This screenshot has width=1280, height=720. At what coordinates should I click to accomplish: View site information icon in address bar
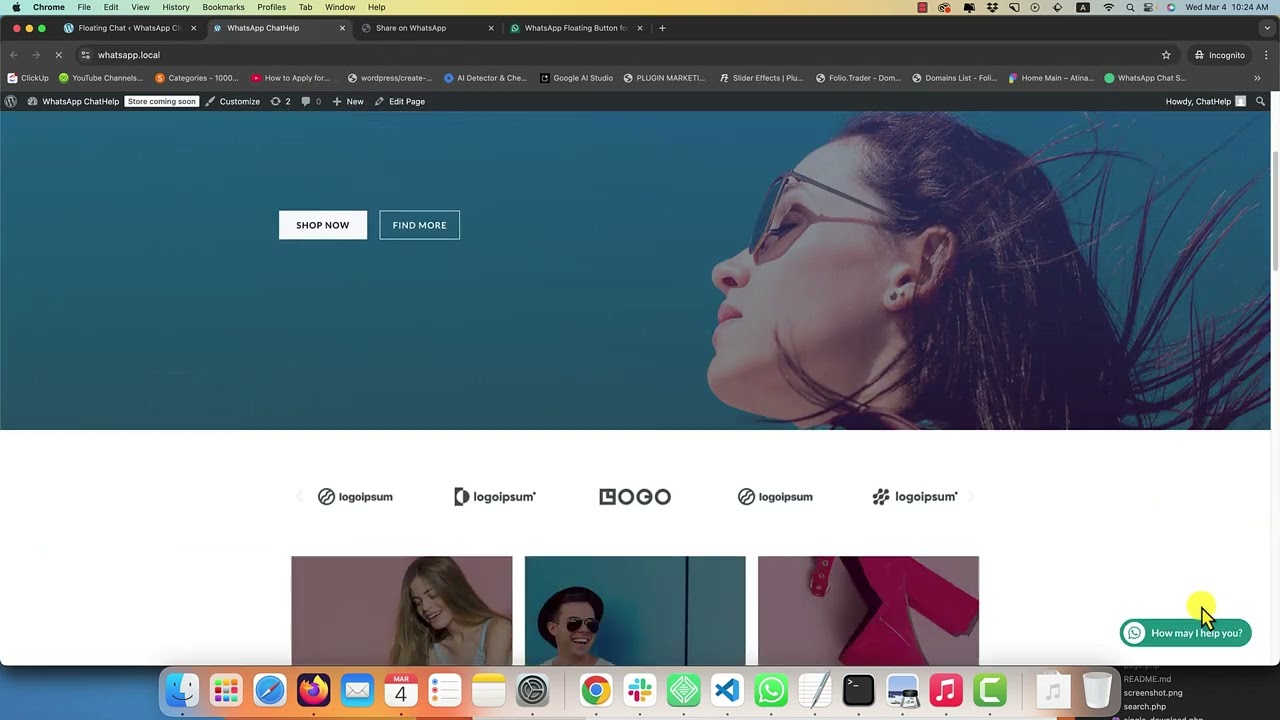point(86,55)
